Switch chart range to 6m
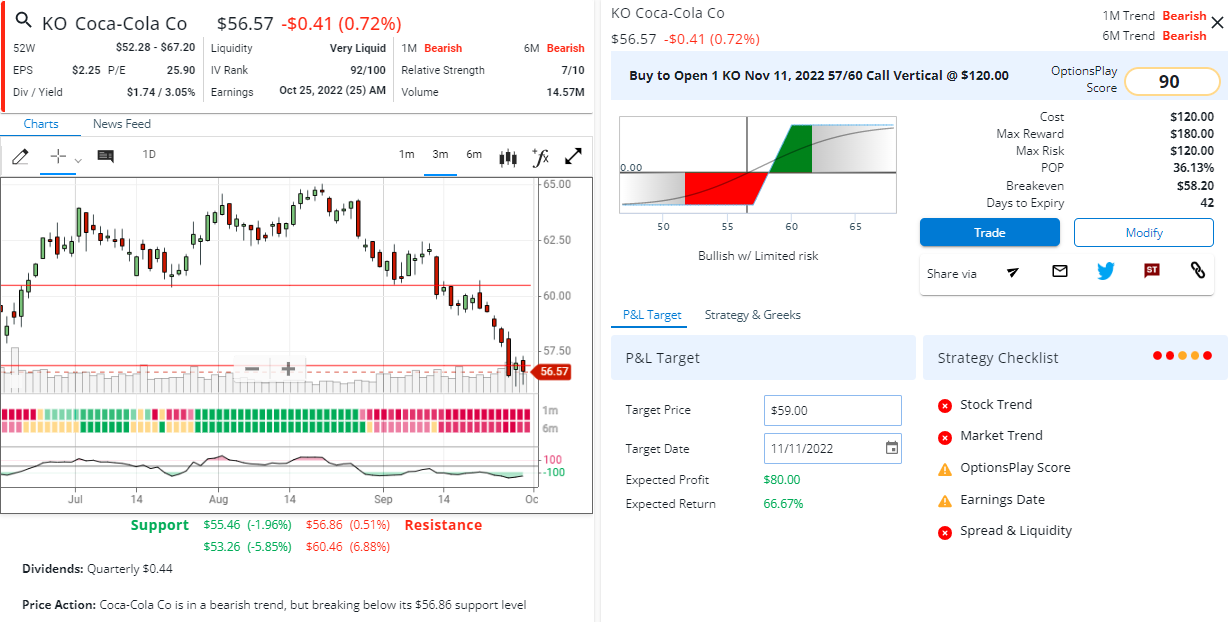This screenshot has width=1229, height=622. click(x=474, y=154)
